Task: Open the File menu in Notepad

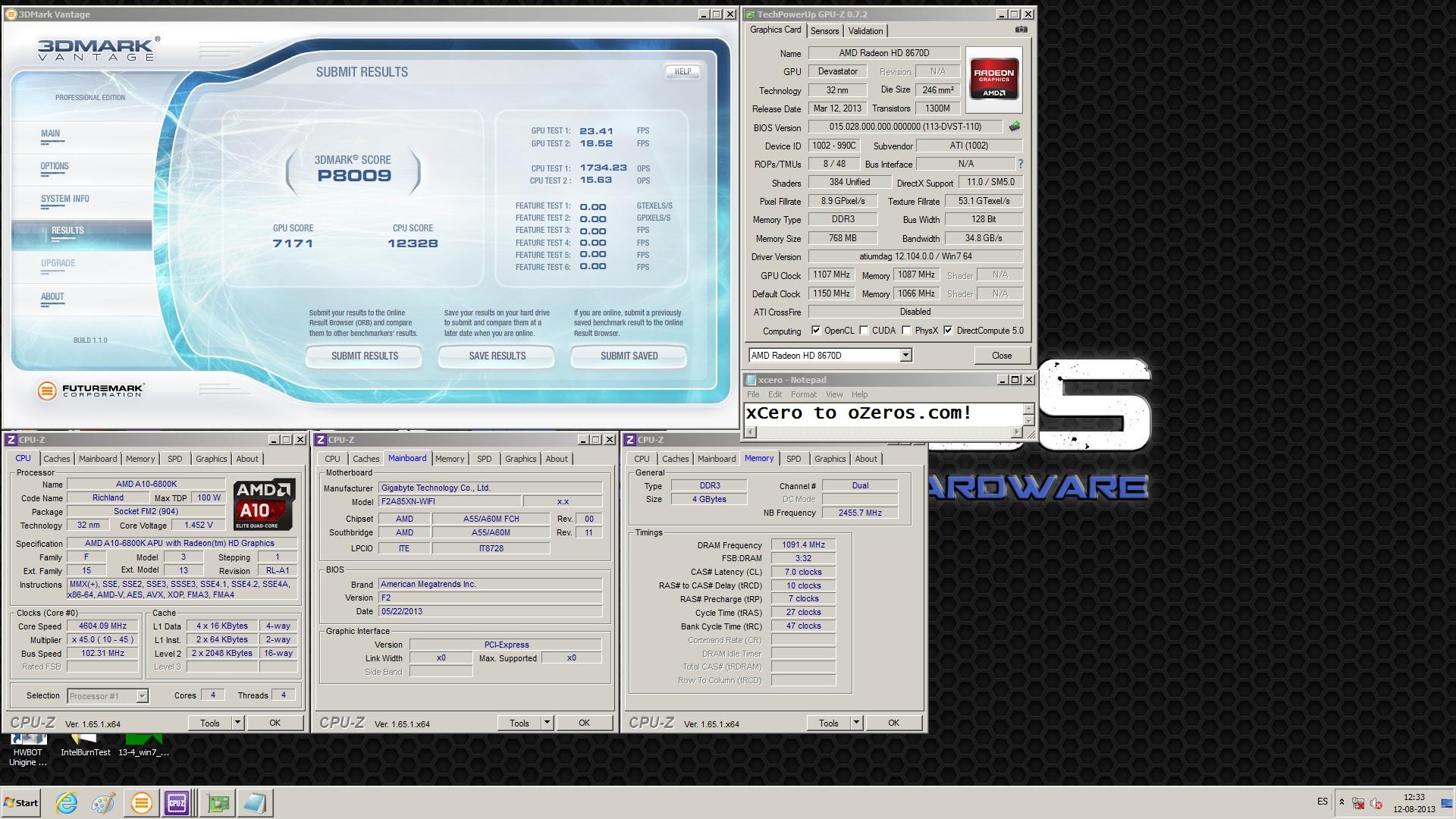Action: (x=753, y=394)
